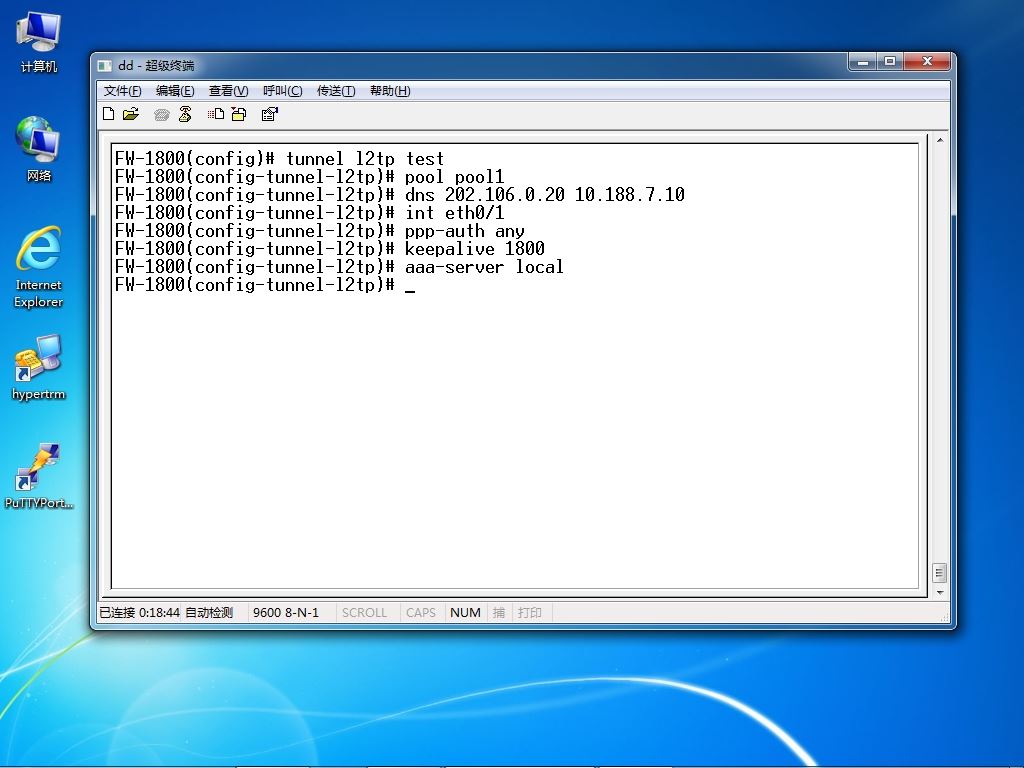The height and width of the screenshot is (768, 1024).
Task: Click the 打印 status indicator
Action: 530,613
